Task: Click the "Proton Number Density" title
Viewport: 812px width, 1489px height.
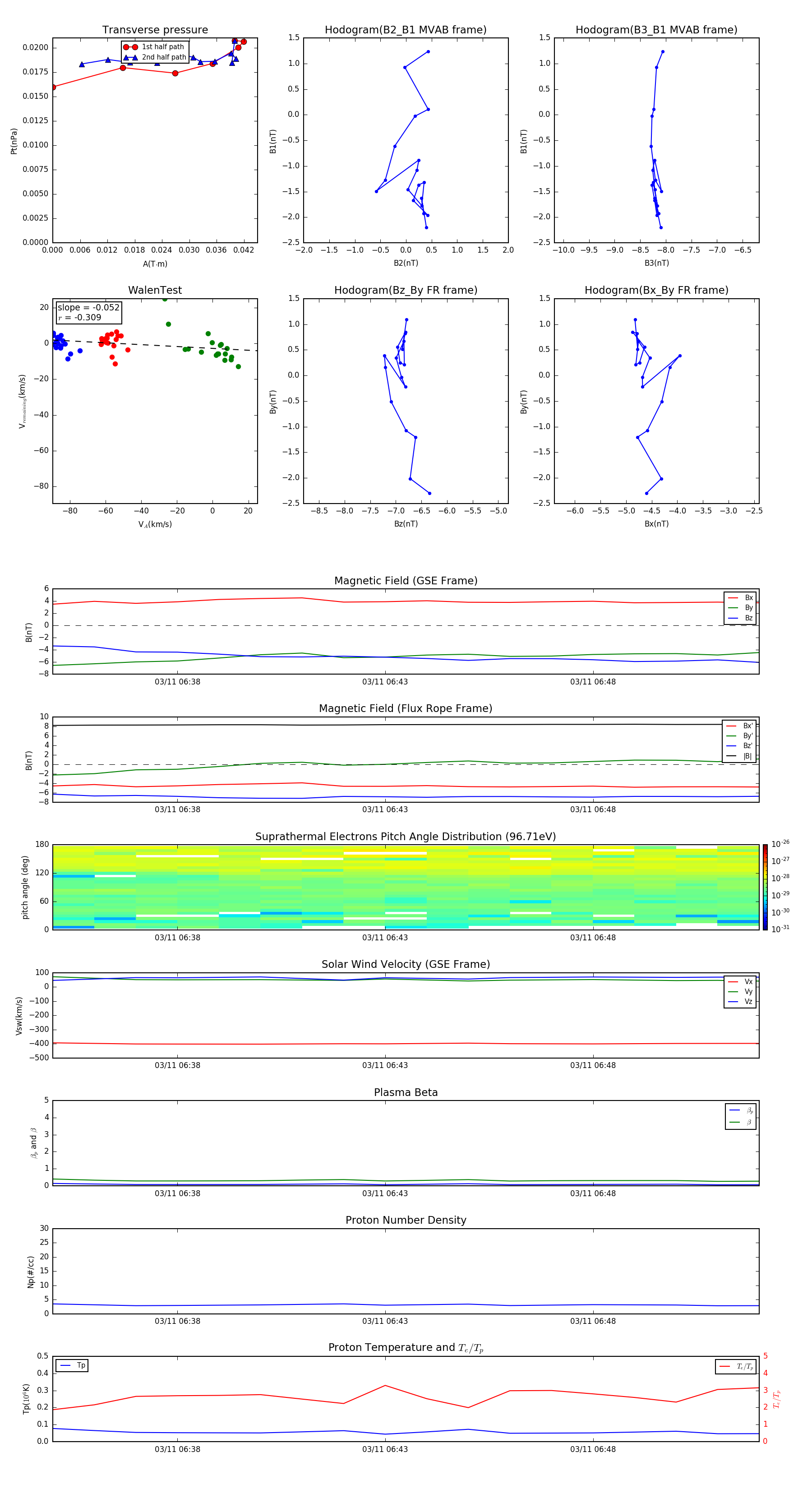Action: coord(405,1220)
